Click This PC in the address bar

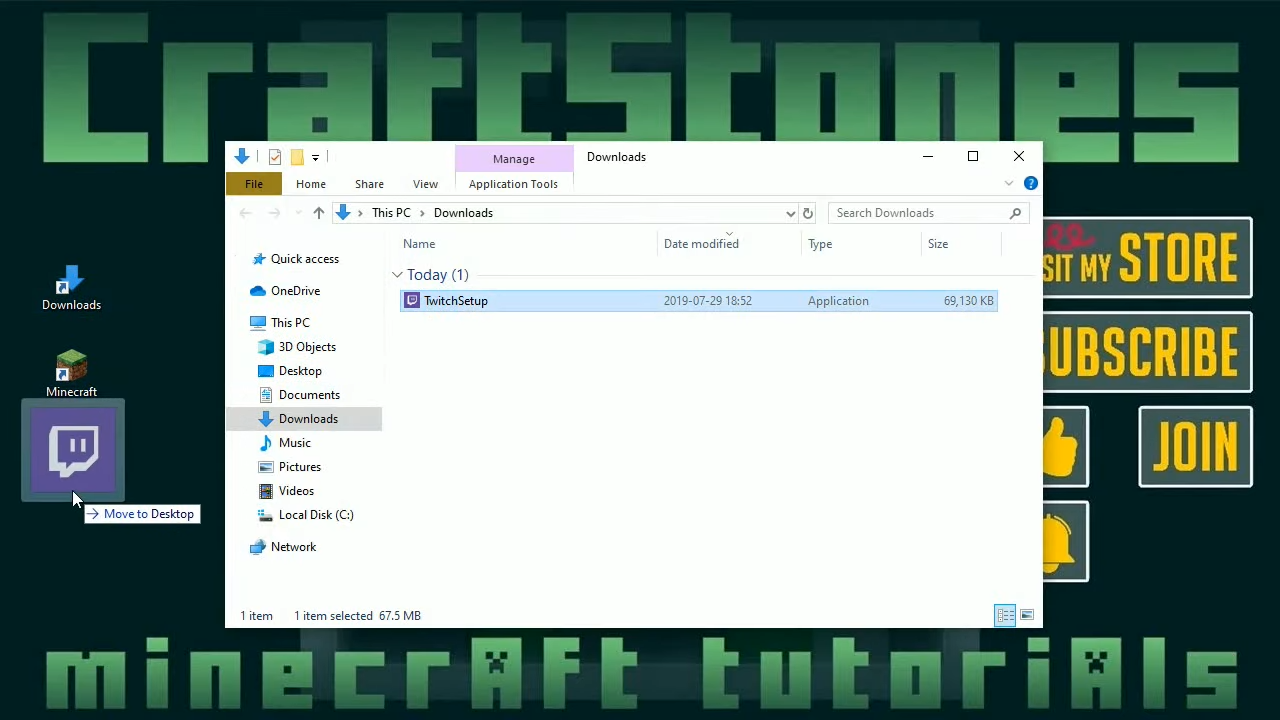(391, 213)
